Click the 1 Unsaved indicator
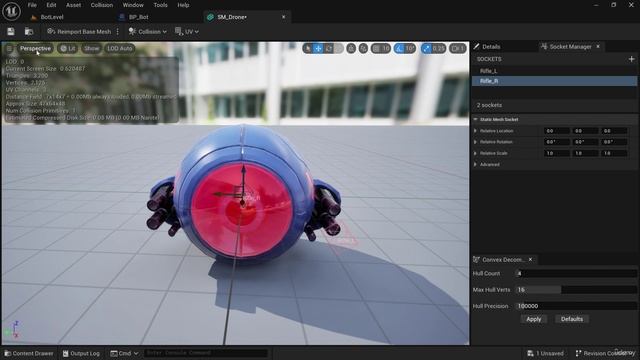The height and width of the screenshot is (360, 640). click(545, 353)
